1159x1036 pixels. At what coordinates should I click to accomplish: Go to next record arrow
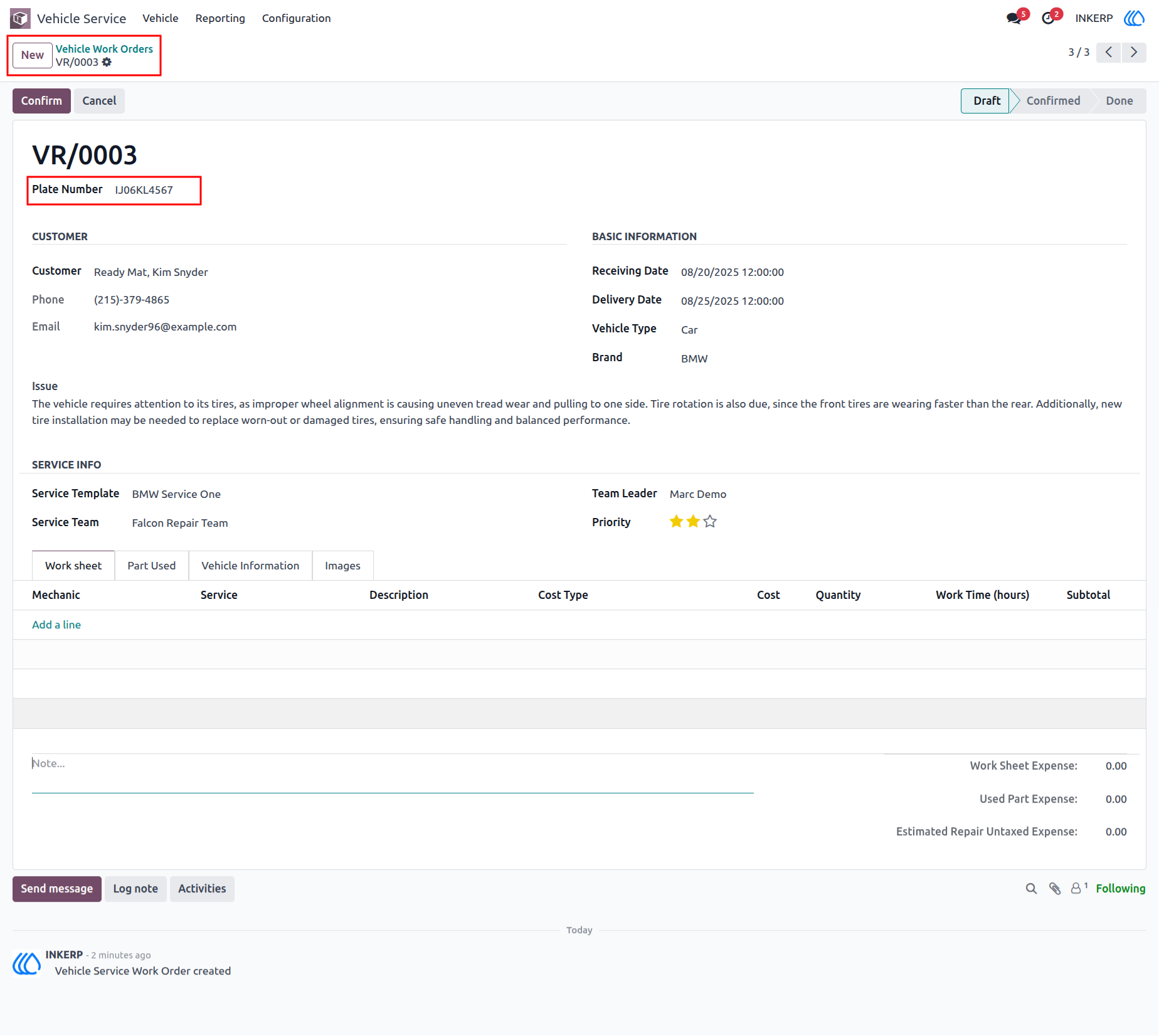pyautogui.click(x=1134, y=52)
